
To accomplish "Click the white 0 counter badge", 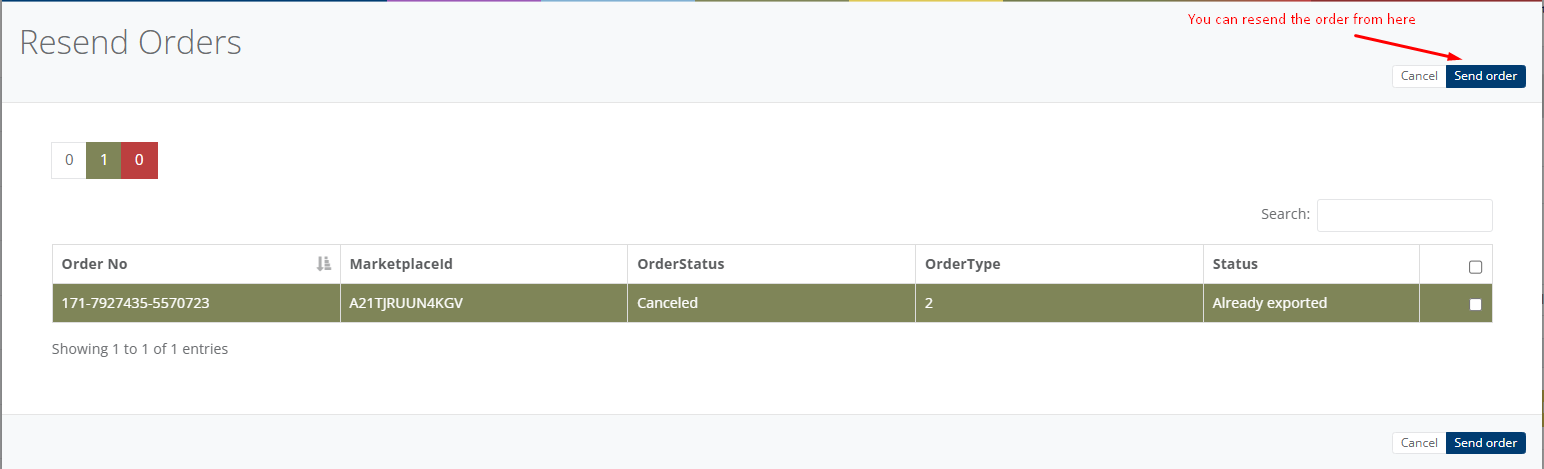I will [69, 160].
